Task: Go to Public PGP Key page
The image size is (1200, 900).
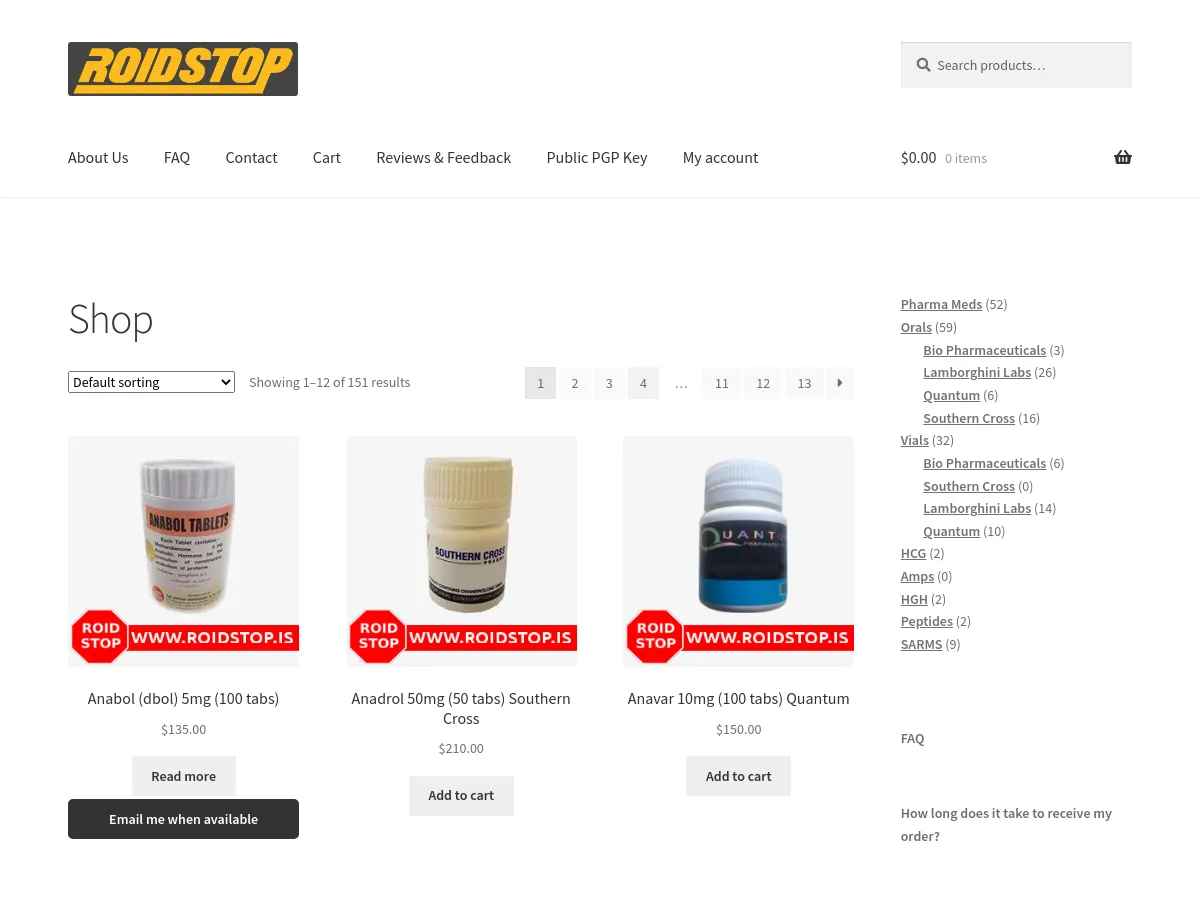Action: 597,157
